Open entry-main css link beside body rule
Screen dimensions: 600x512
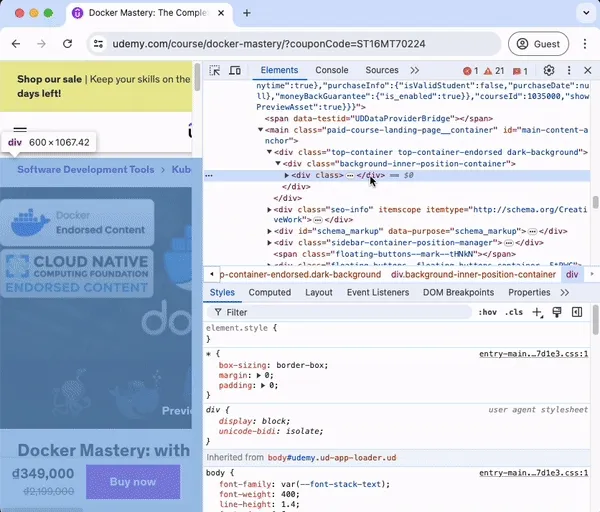coord(533,473)
